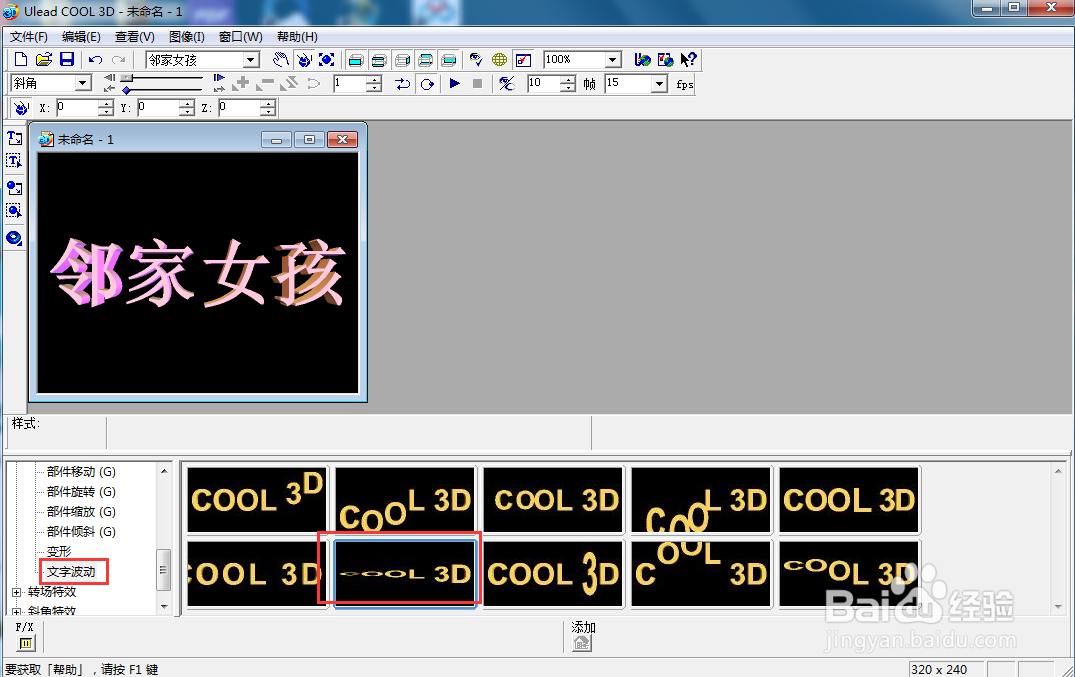The image size is (1075, 677).
Task: Click the icon left of frame count
Action: click(507, 84)
